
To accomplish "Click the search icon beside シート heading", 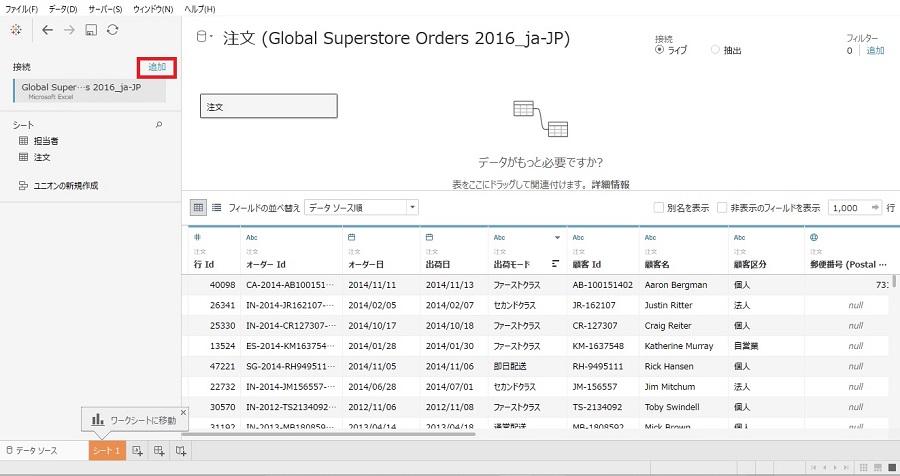I will click(x=158, y=125).
